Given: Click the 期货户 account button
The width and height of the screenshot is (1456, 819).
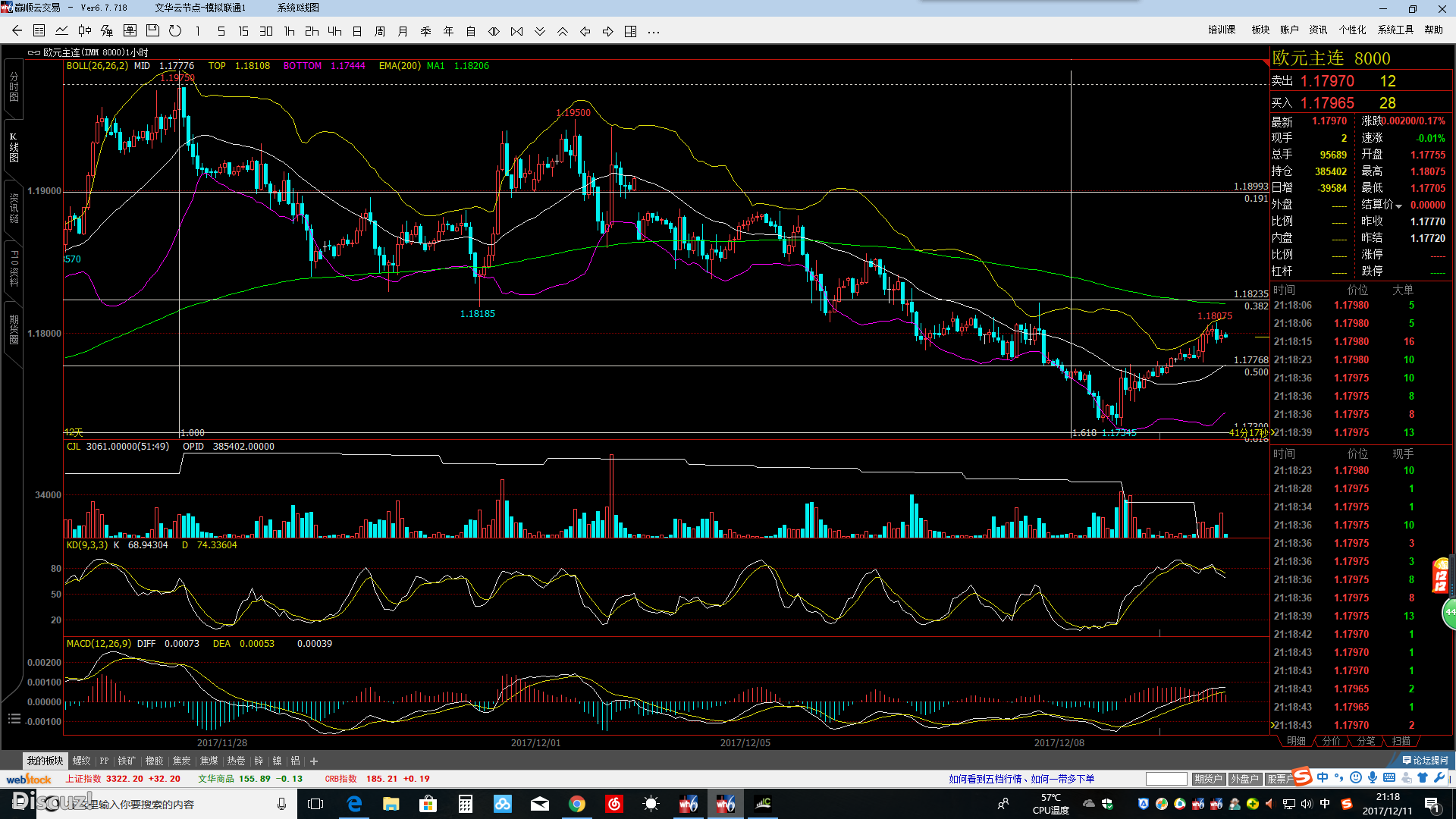Looking at the screenshot, I should tap(1208, 779).
